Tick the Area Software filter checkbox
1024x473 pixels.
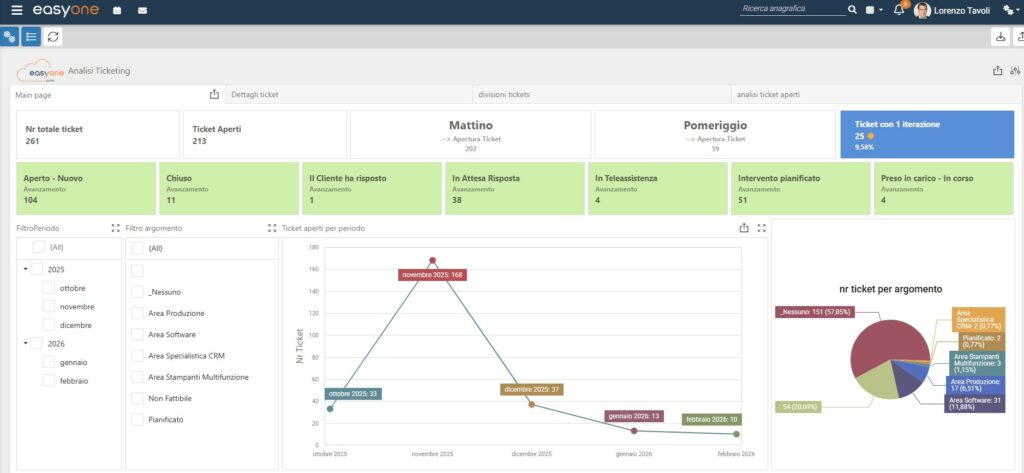pos(138,334)
